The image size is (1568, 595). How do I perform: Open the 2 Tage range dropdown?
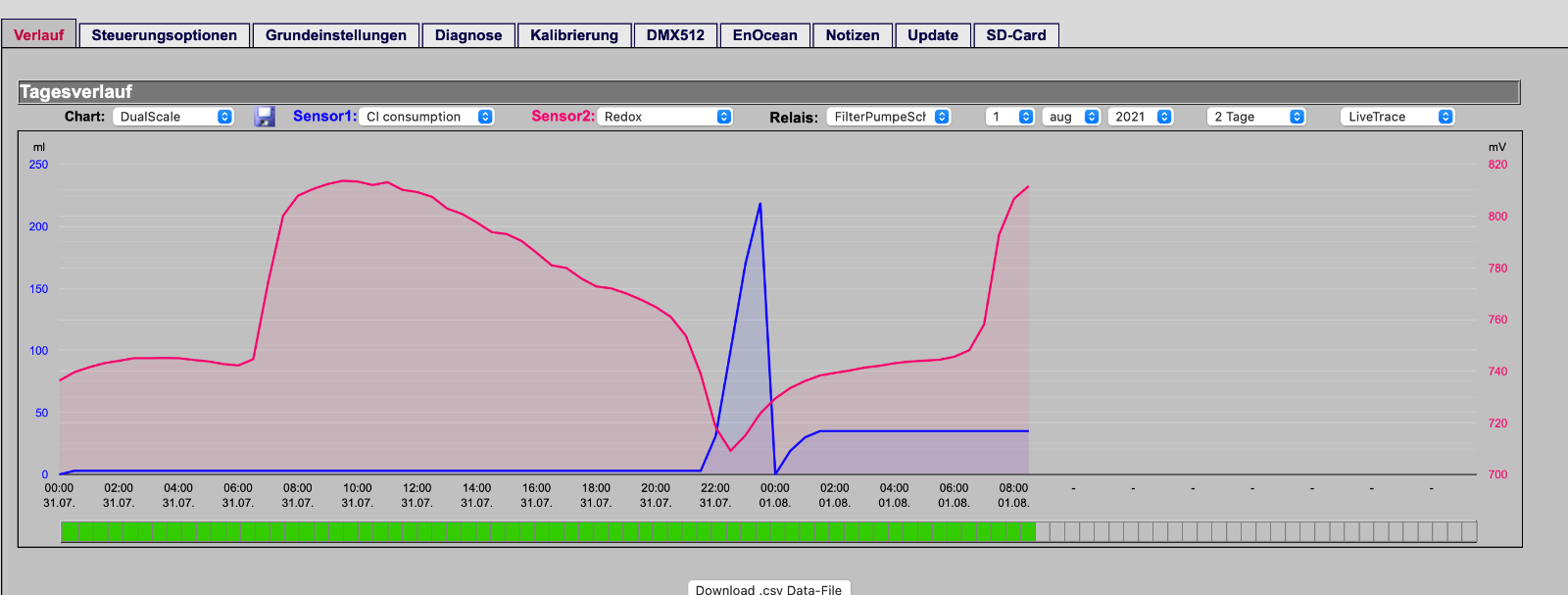[1256, 117]
